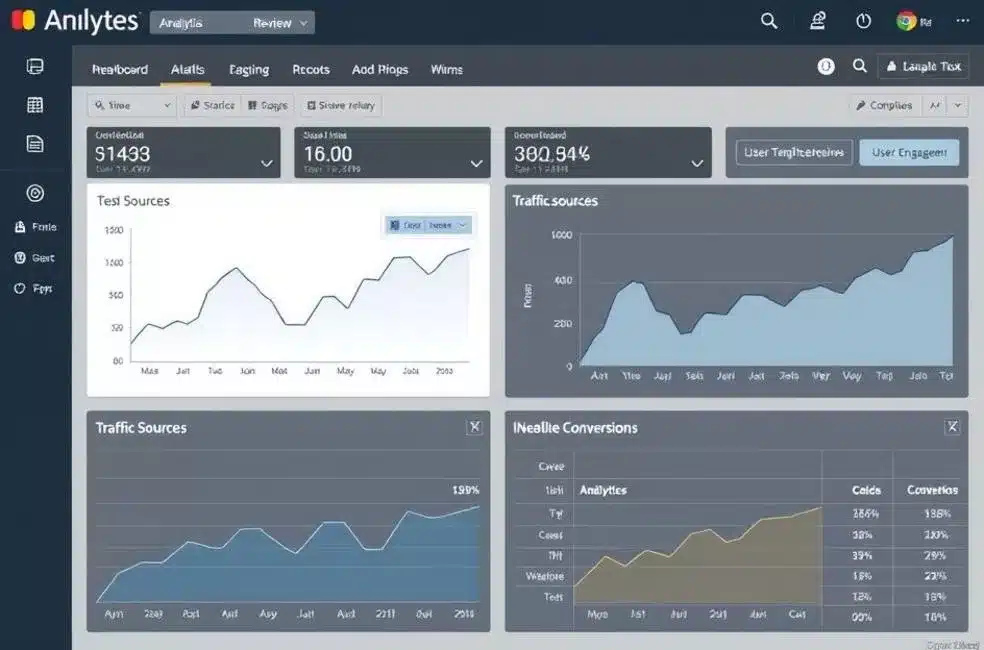
Task: Open the grid table icon in left sidebar
Action: (35, 105)
